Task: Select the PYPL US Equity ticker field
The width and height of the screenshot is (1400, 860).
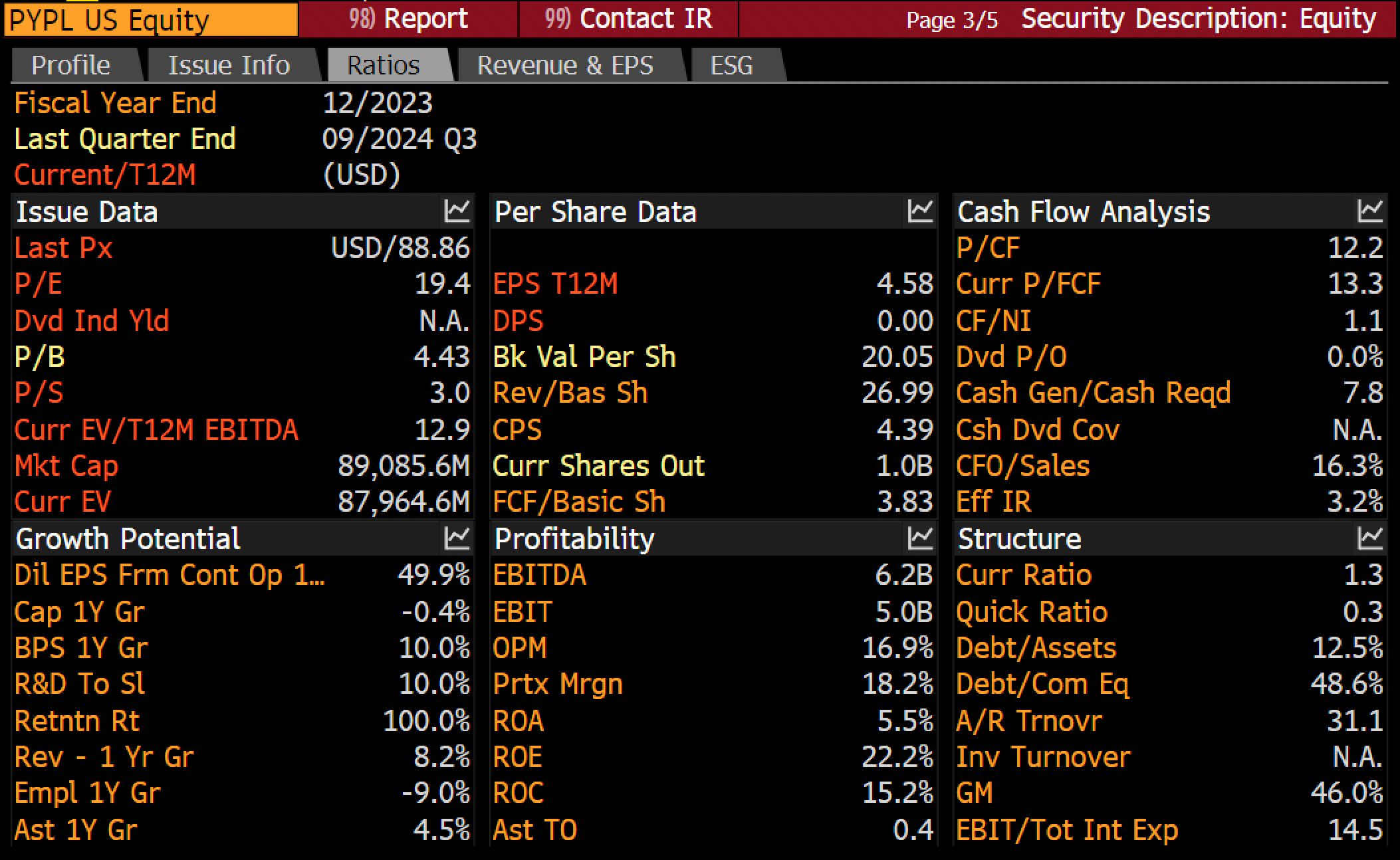Action: [150, 19]
